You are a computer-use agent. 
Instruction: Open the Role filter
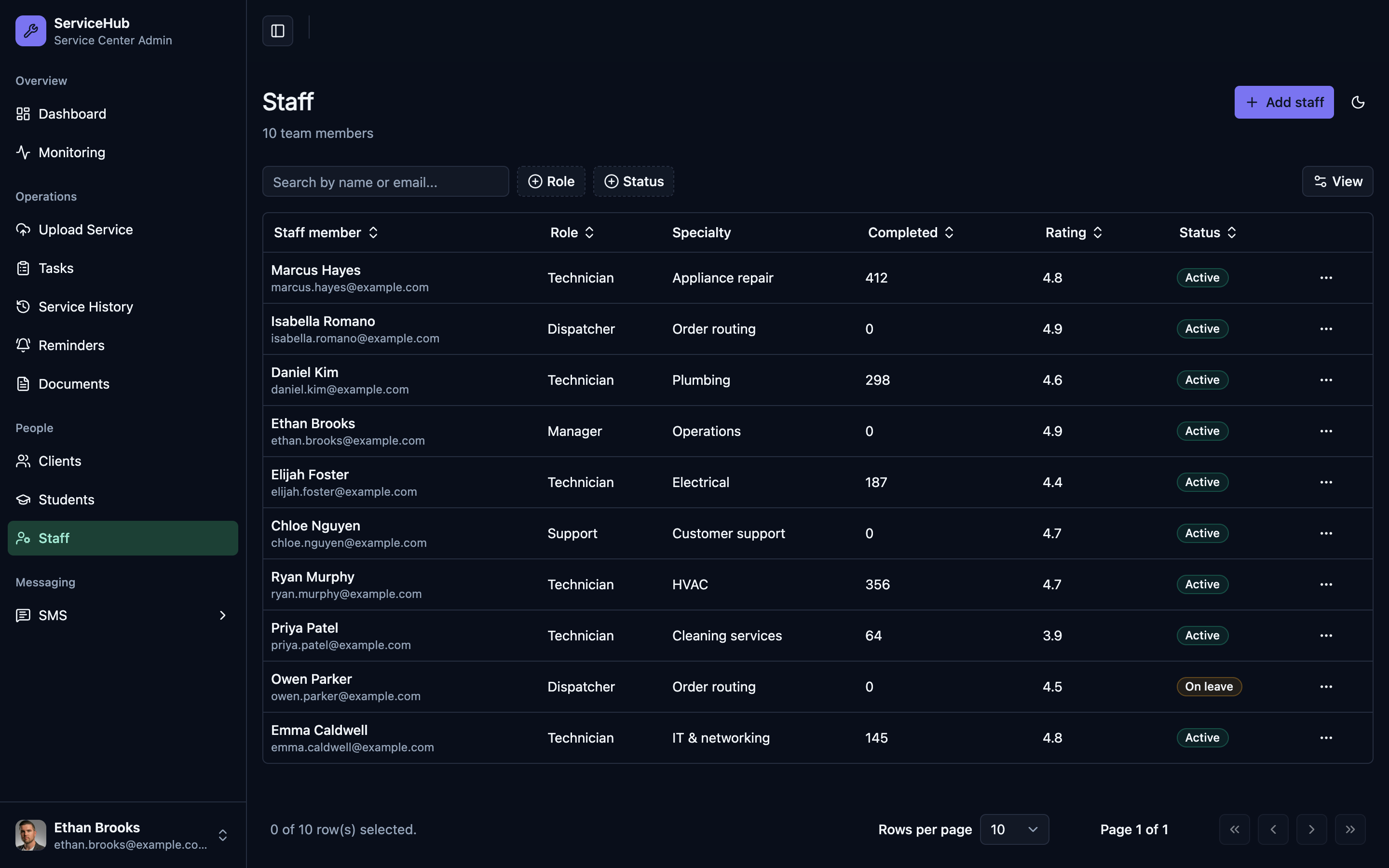tap(551, 181)
